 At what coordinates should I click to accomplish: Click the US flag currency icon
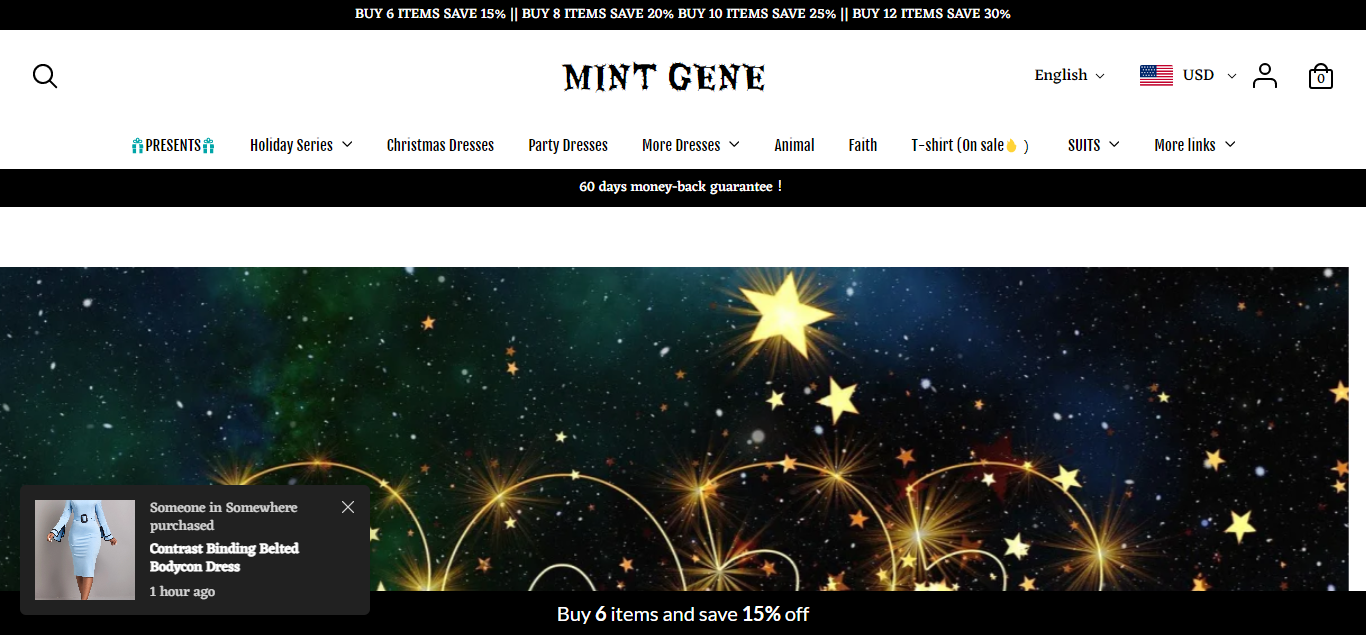click(x=1156, y=75)
